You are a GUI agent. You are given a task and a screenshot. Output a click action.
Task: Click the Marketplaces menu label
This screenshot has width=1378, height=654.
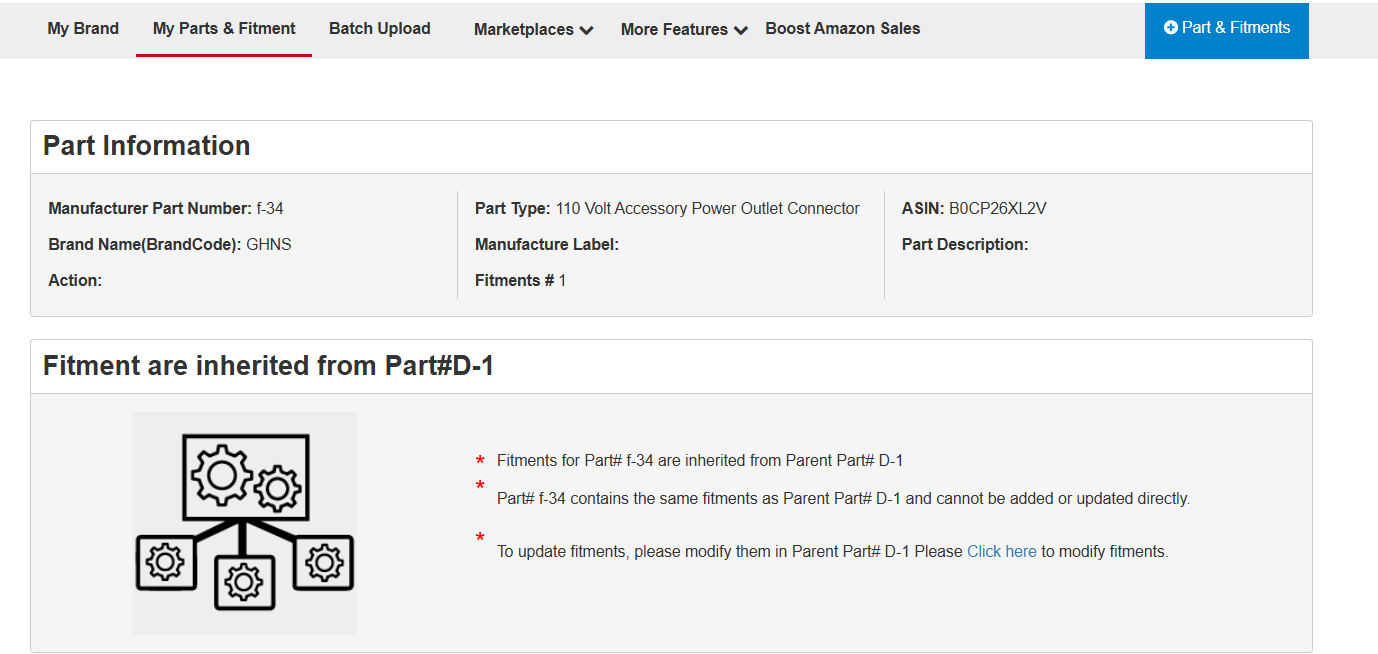tap(524, 30)
